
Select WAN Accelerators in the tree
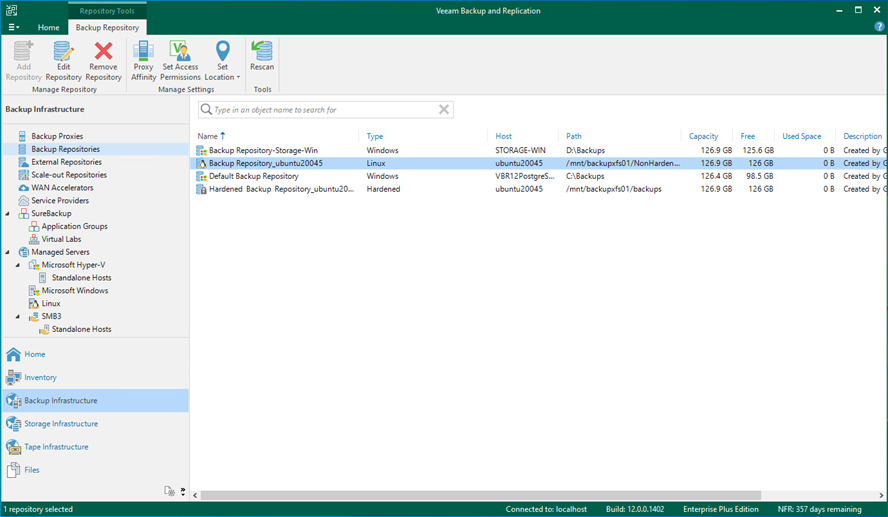click(62, 187)
